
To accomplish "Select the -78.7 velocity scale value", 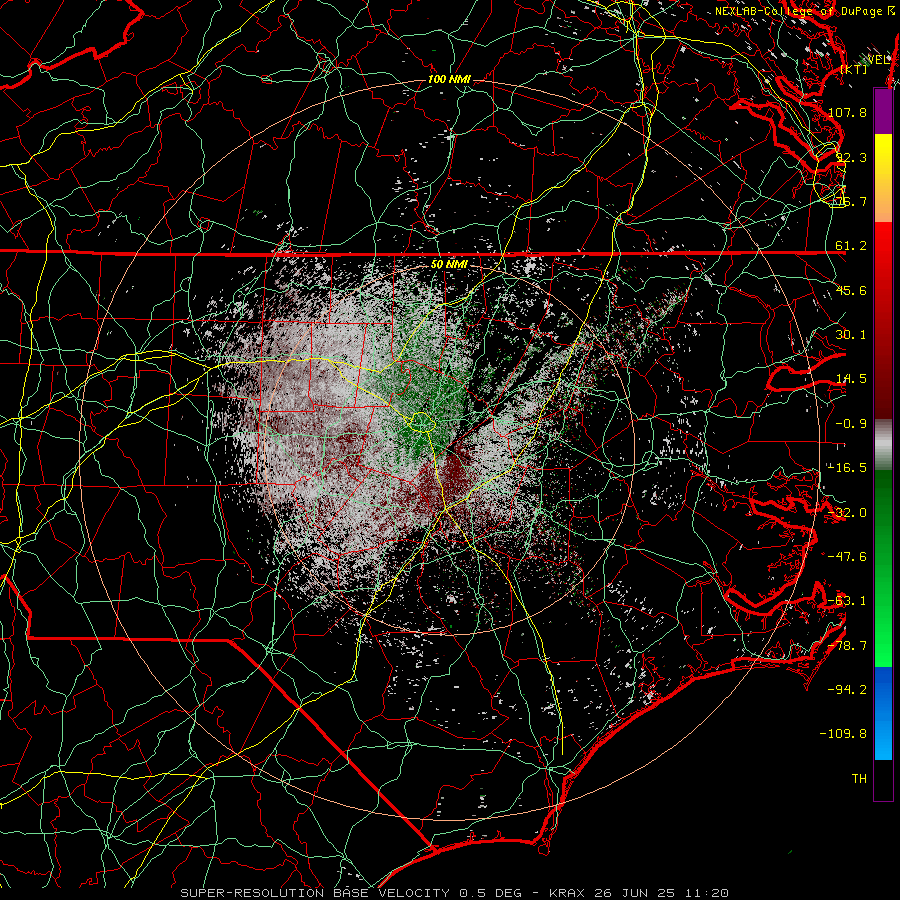I will (x=847, y=646).
